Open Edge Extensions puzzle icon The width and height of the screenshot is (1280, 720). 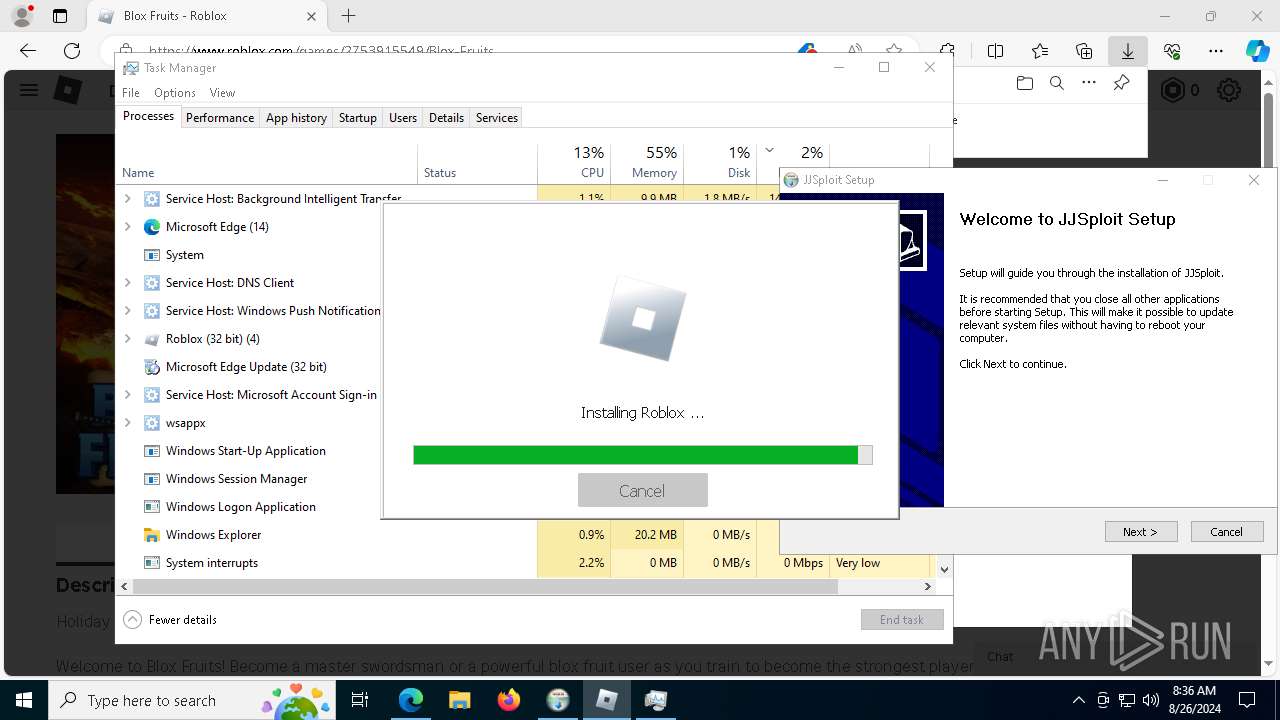click(947, 51)
